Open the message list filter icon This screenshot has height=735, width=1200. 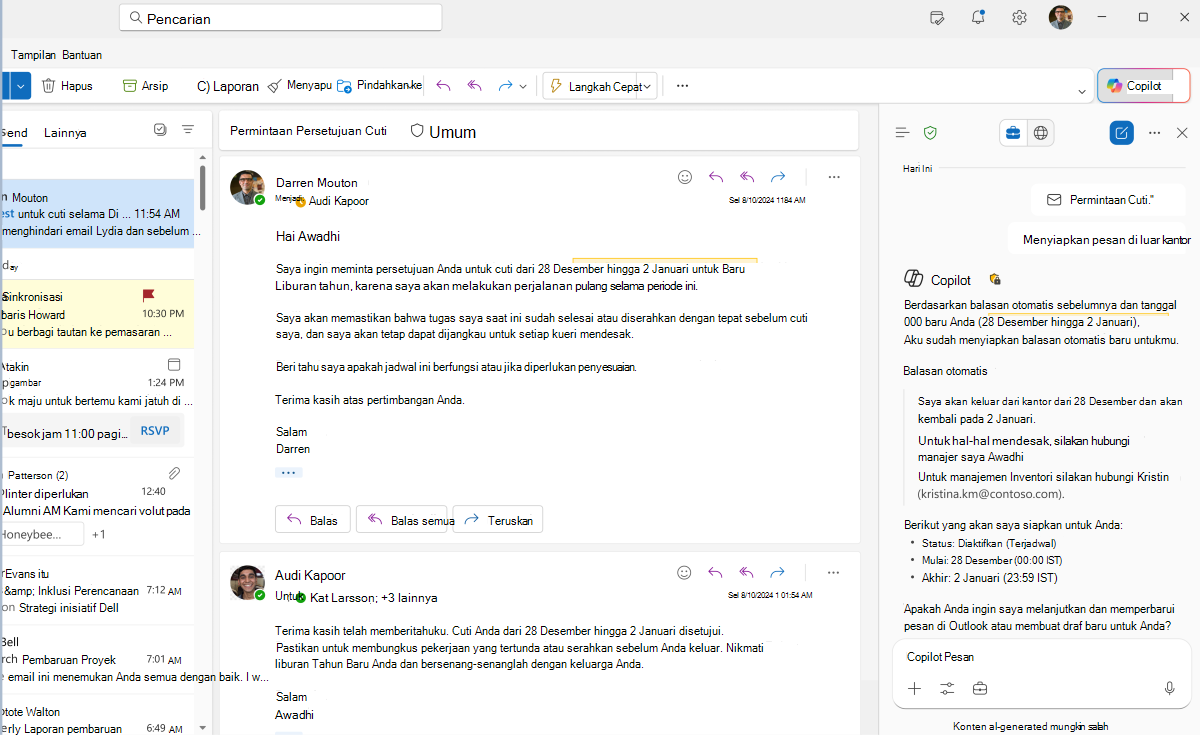click(x=188, y=130)
